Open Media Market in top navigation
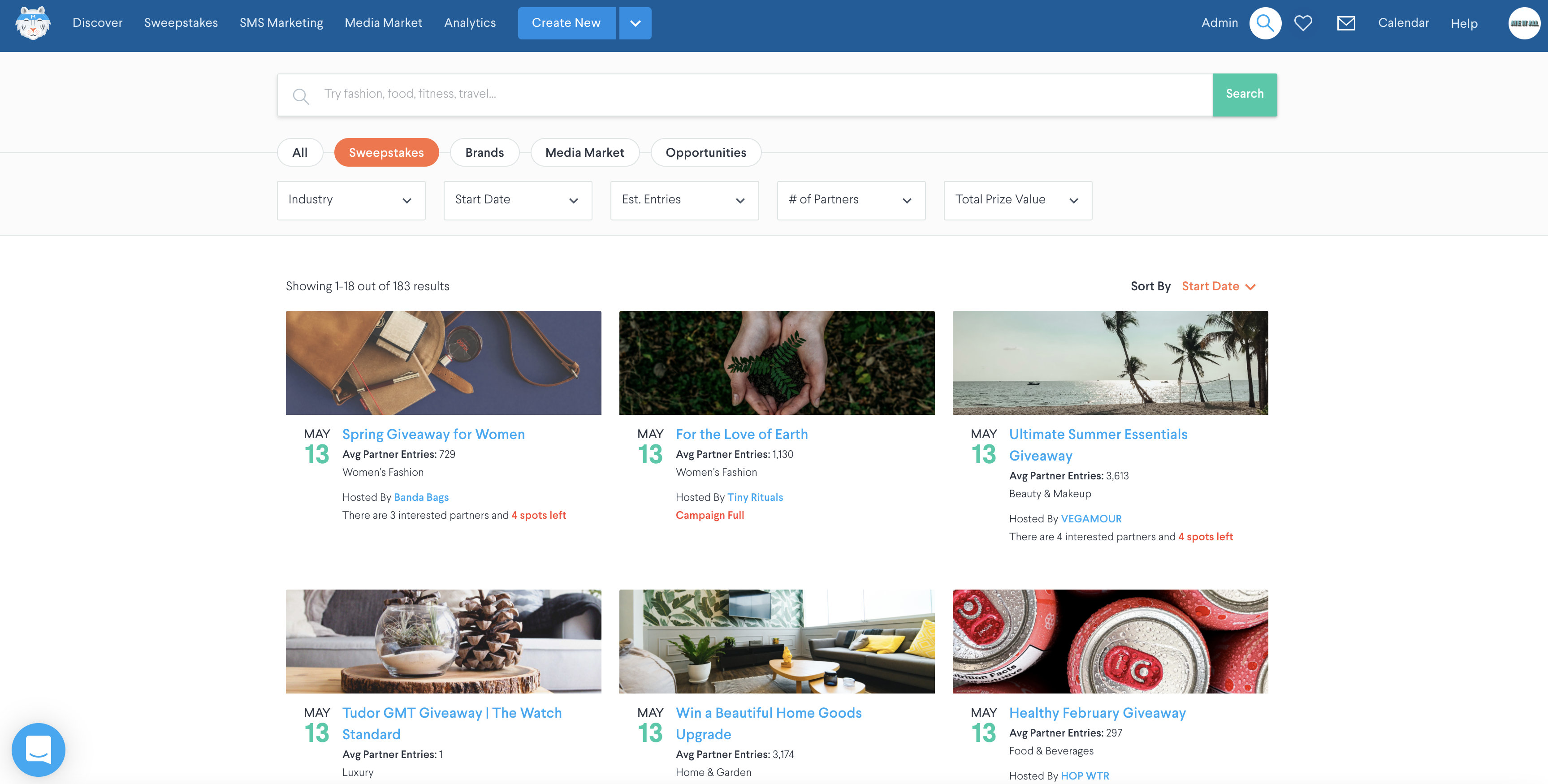 383,23
